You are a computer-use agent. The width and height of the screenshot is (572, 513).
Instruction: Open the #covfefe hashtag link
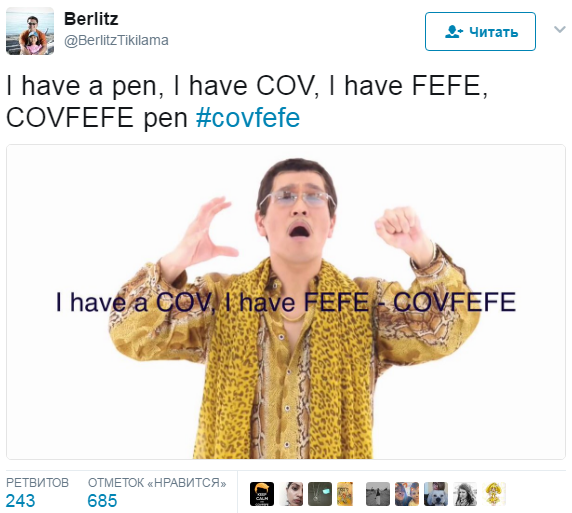248,118
